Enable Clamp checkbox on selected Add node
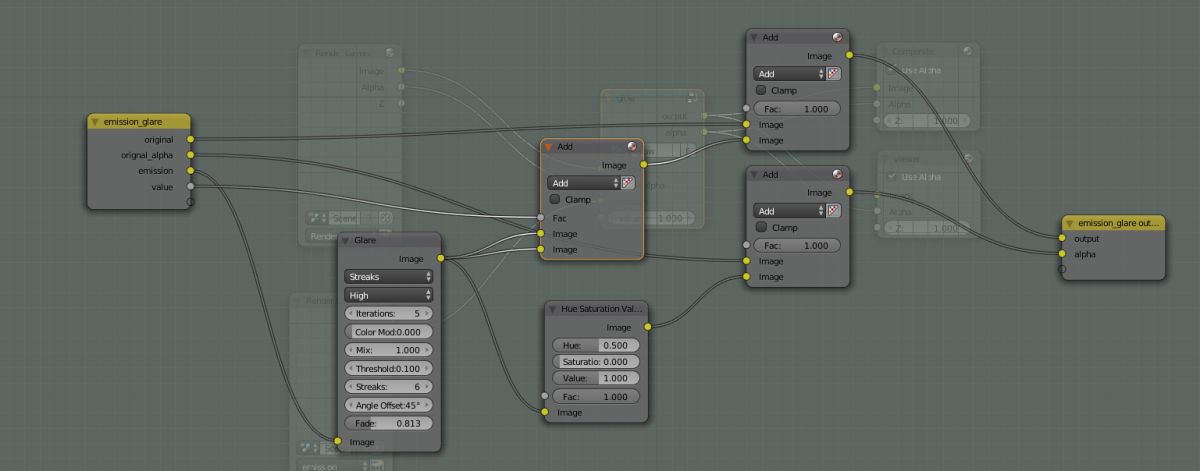 555,199
